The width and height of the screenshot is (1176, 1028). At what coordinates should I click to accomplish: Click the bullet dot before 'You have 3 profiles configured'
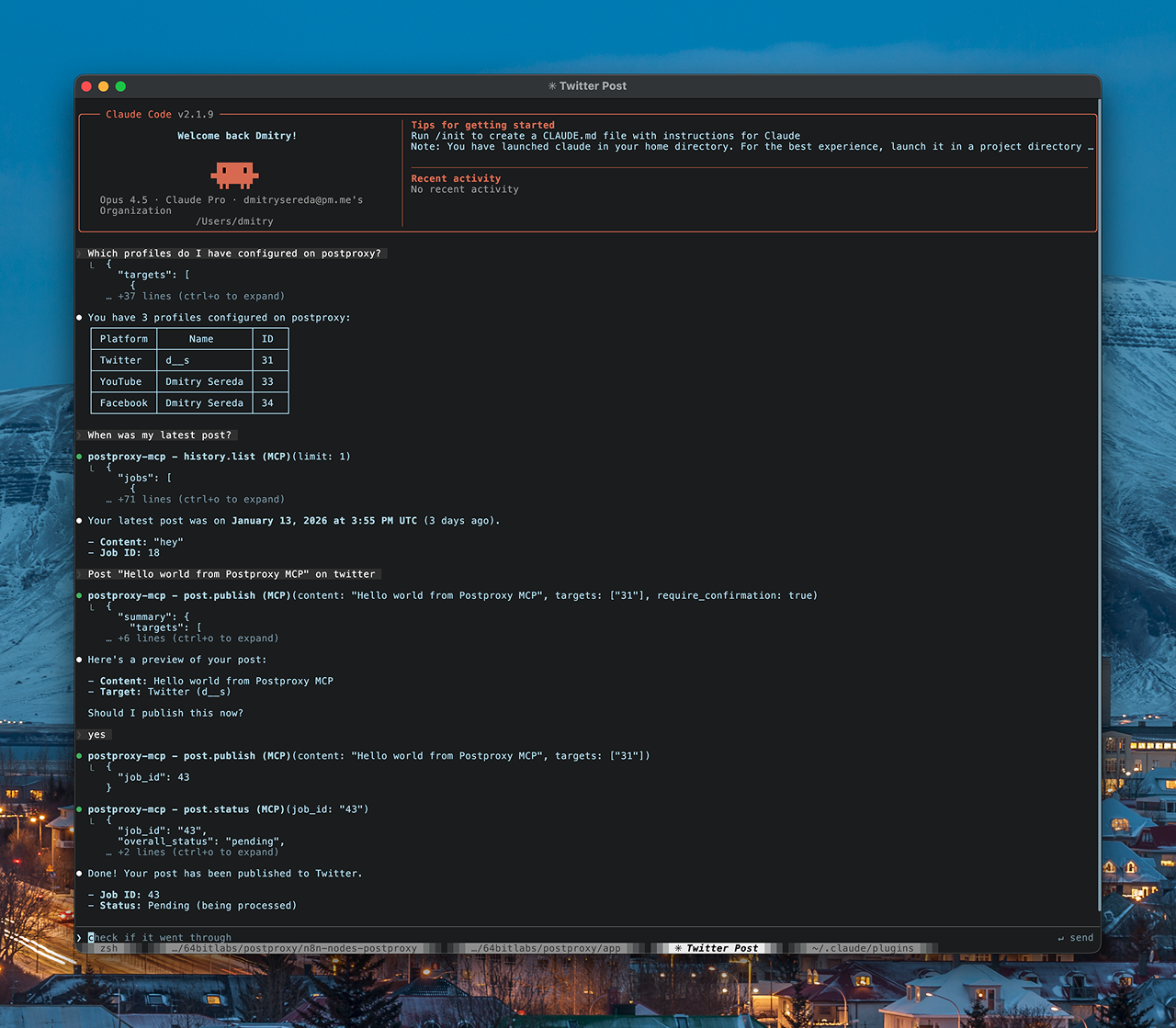coord(78,317)
